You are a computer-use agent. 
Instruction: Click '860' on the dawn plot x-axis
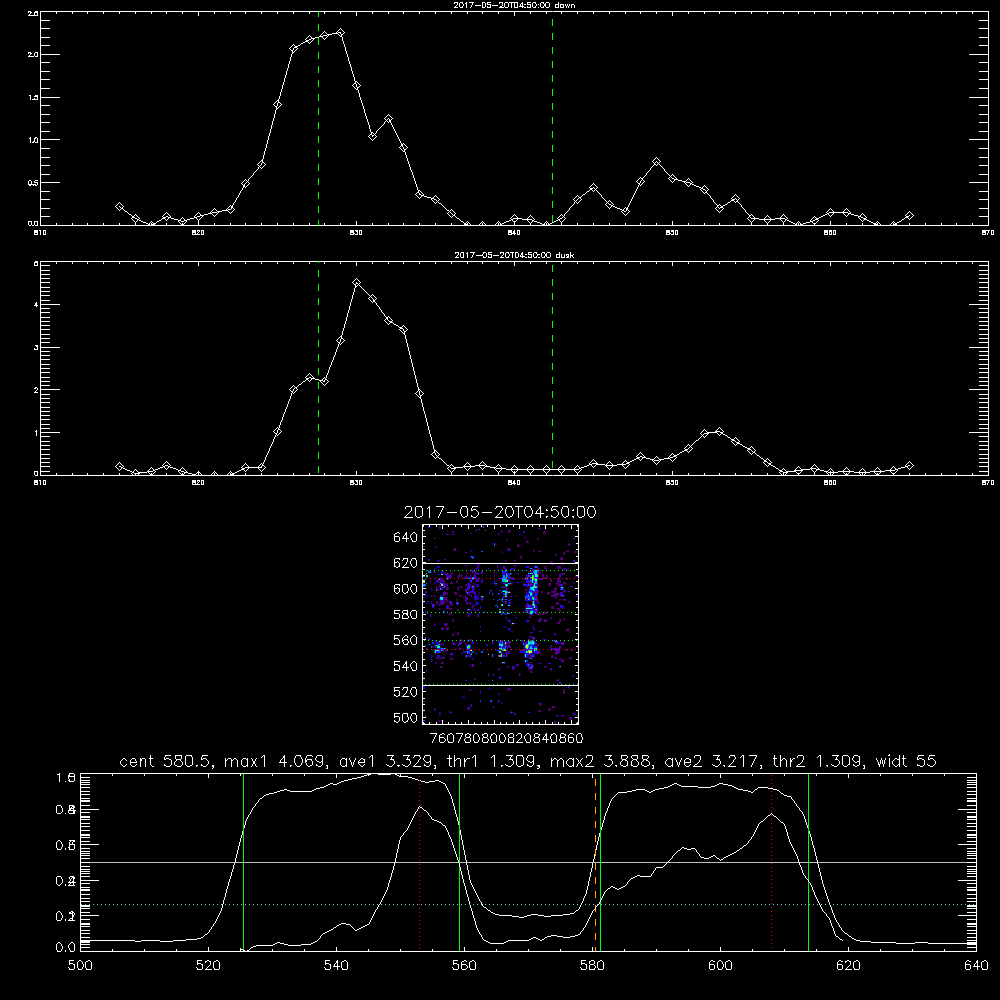[830, 233]
